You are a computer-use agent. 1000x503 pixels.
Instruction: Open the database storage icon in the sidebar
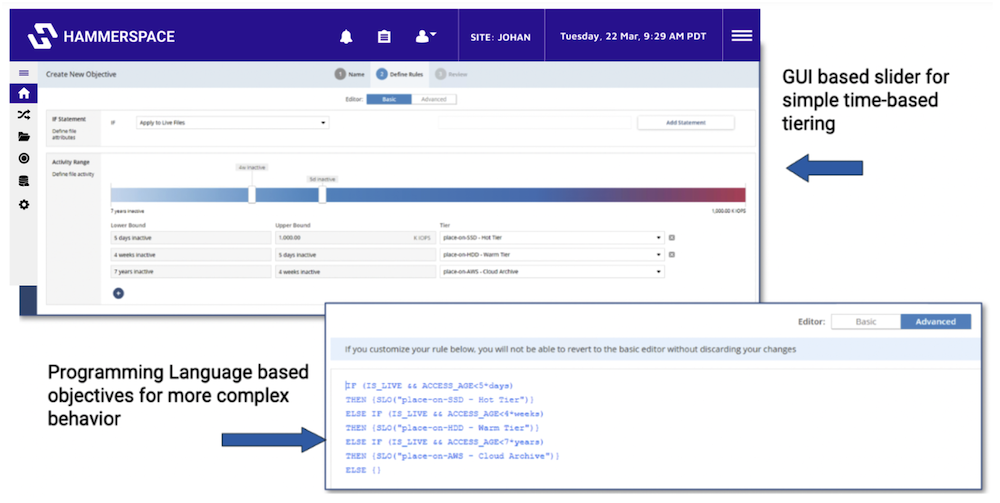(x=24, y=181)
